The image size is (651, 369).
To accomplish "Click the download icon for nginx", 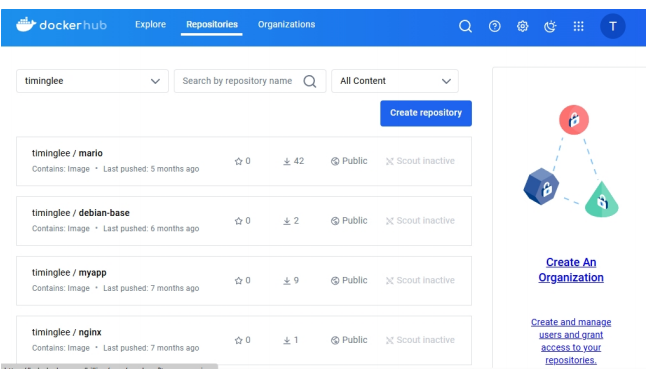I will 287,341.
